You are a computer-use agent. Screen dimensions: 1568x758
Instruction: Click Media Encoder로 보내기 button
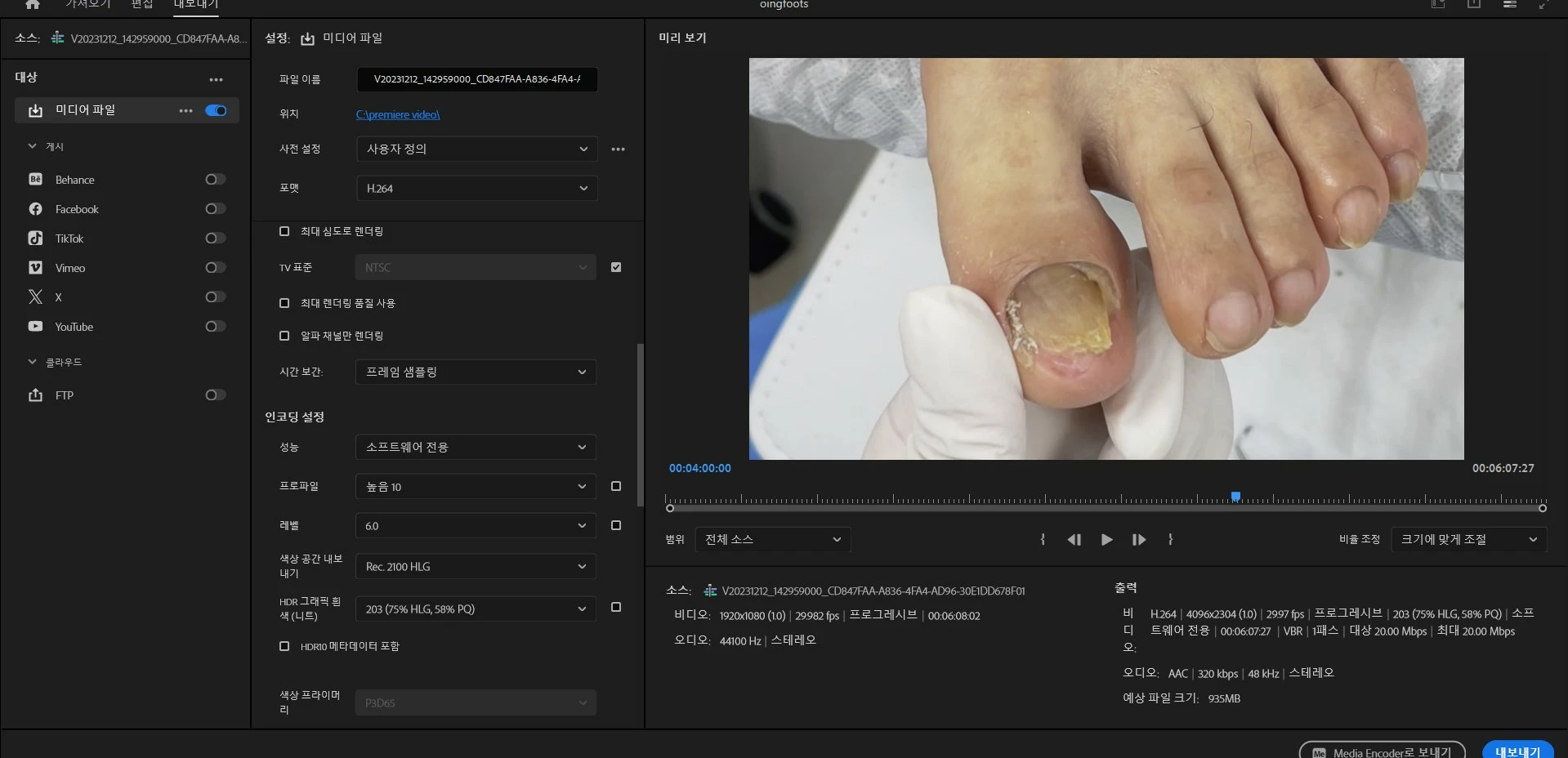click(x=1382, y=751)
